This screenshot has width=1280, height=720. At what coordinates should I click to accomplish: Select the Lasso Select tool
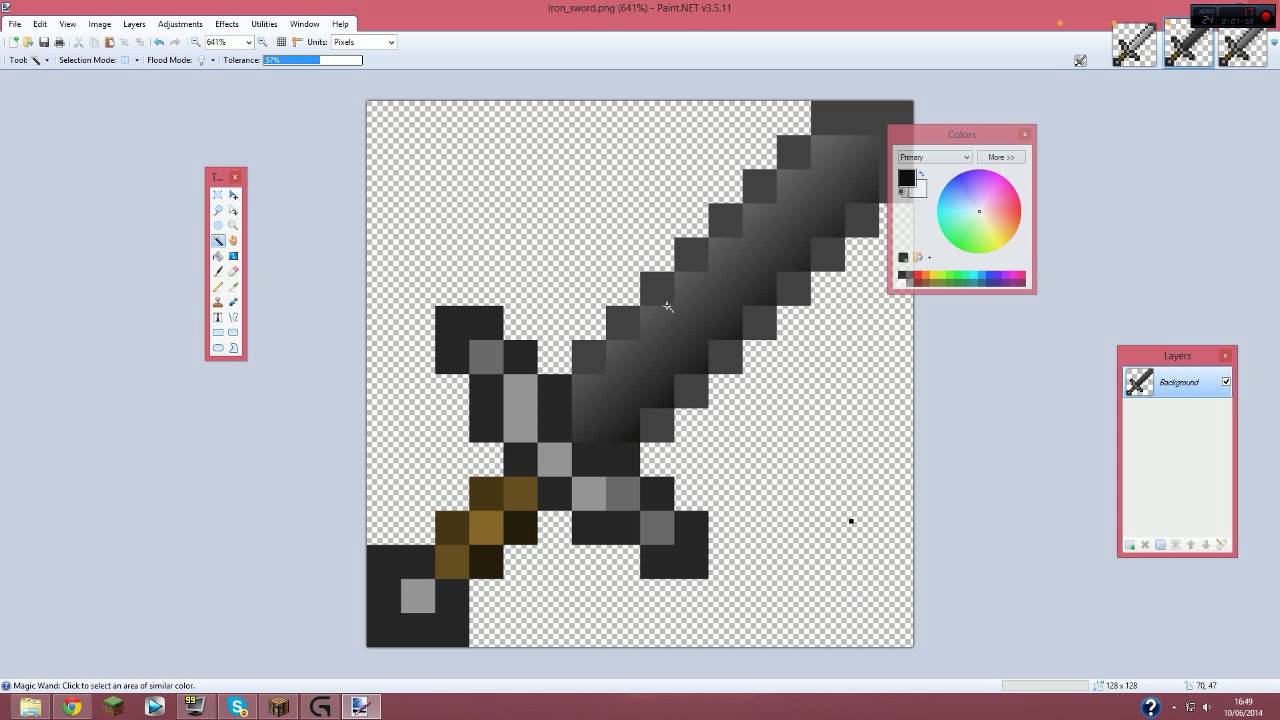tap(218, 210)
